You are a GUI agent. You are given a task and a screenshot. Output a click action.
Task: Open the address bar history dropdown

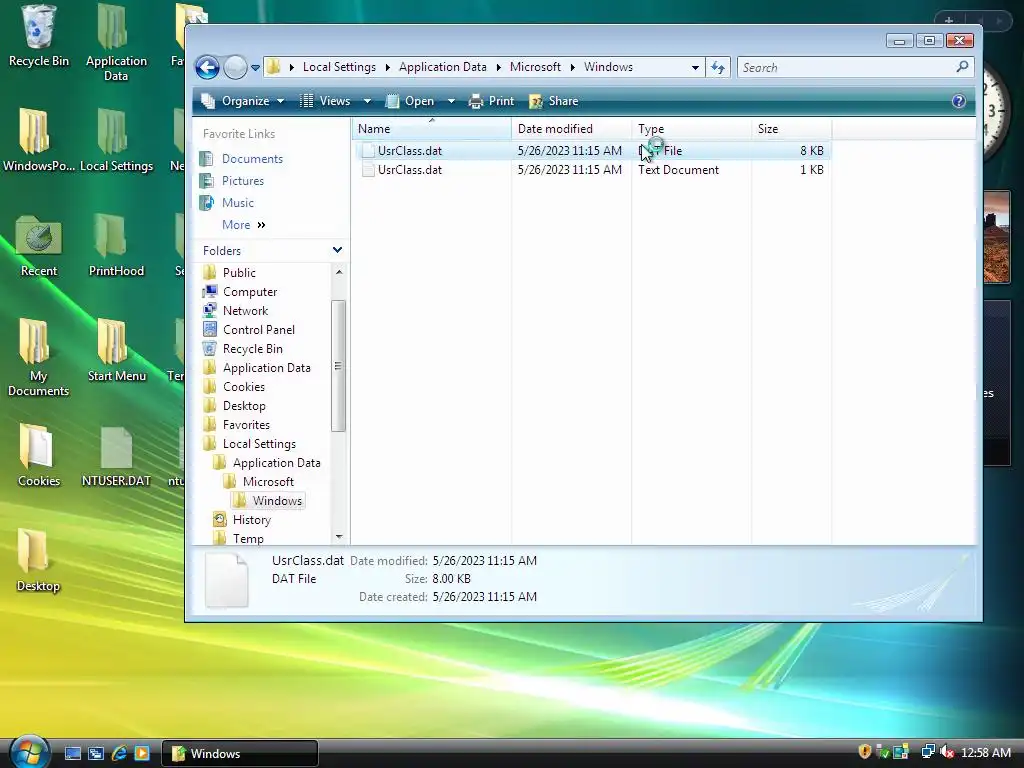point(695,67)
